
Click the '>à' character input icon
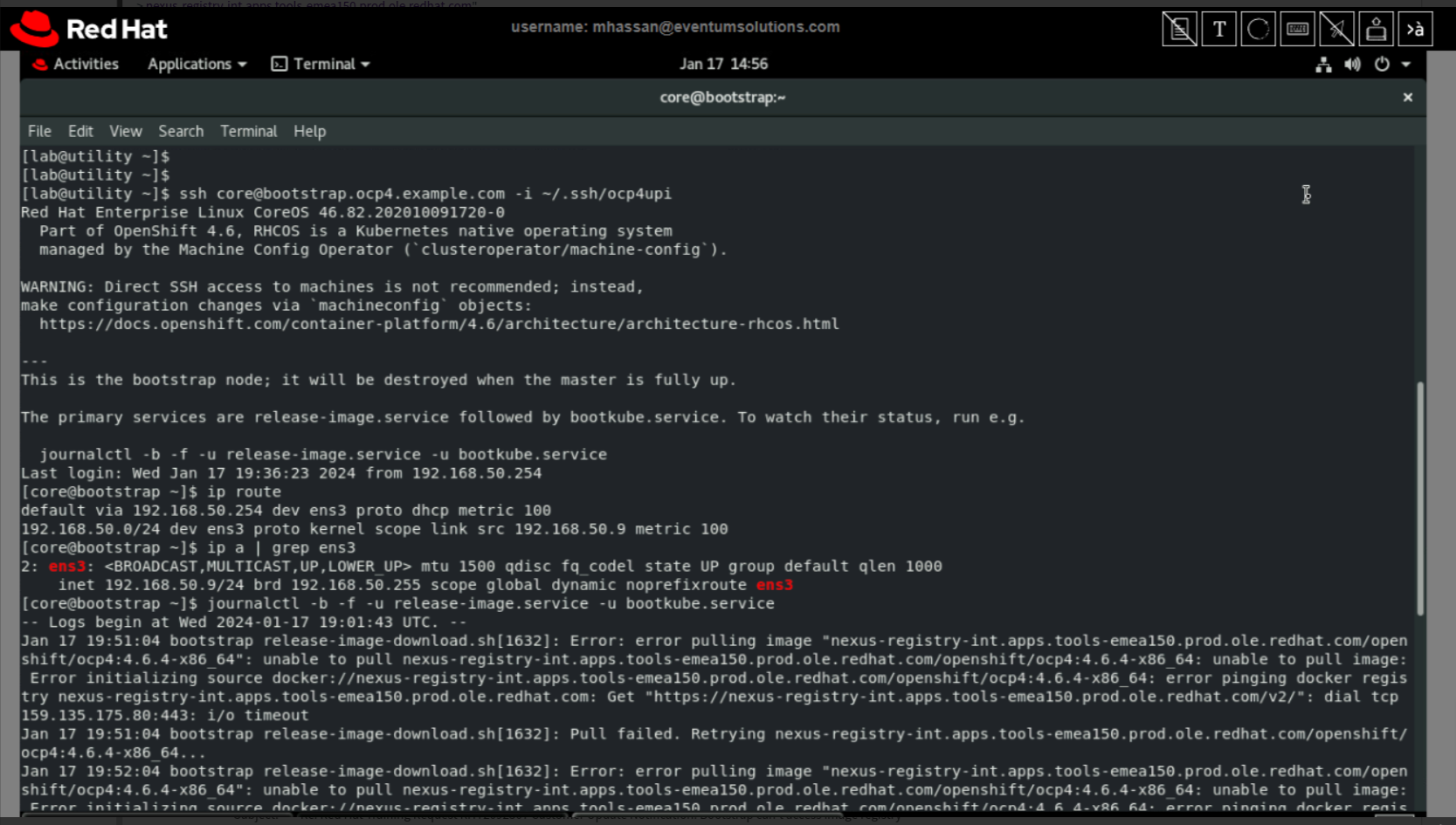click(1415, 29)
